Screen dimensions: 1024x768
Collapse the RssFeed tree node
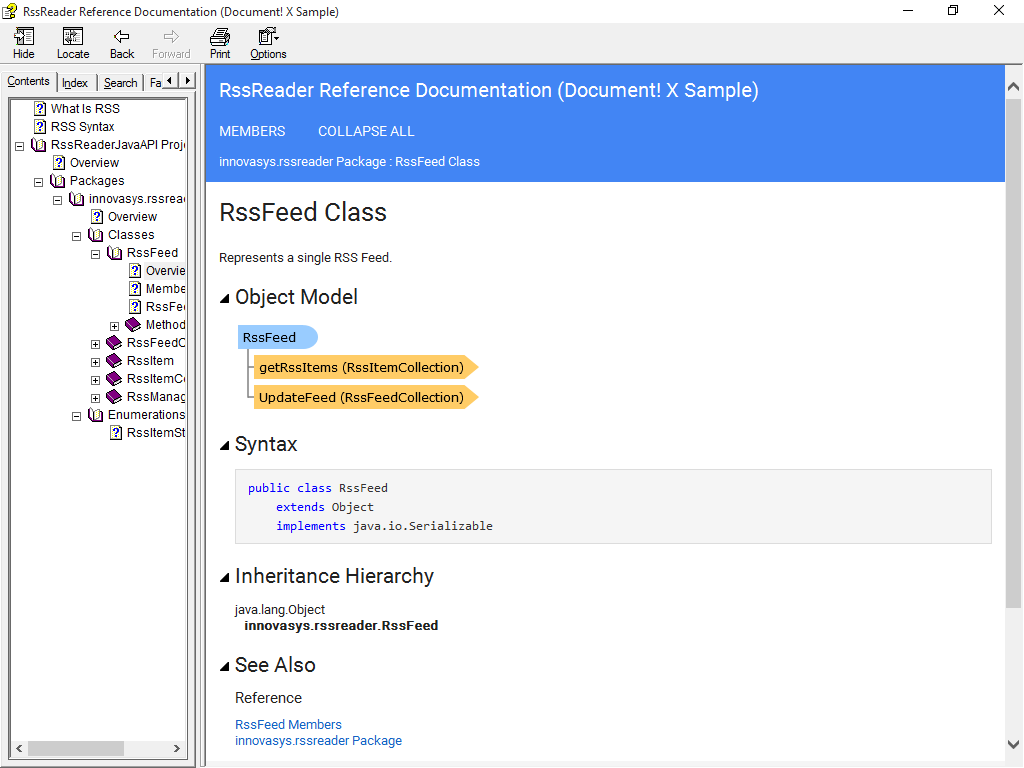95,254
